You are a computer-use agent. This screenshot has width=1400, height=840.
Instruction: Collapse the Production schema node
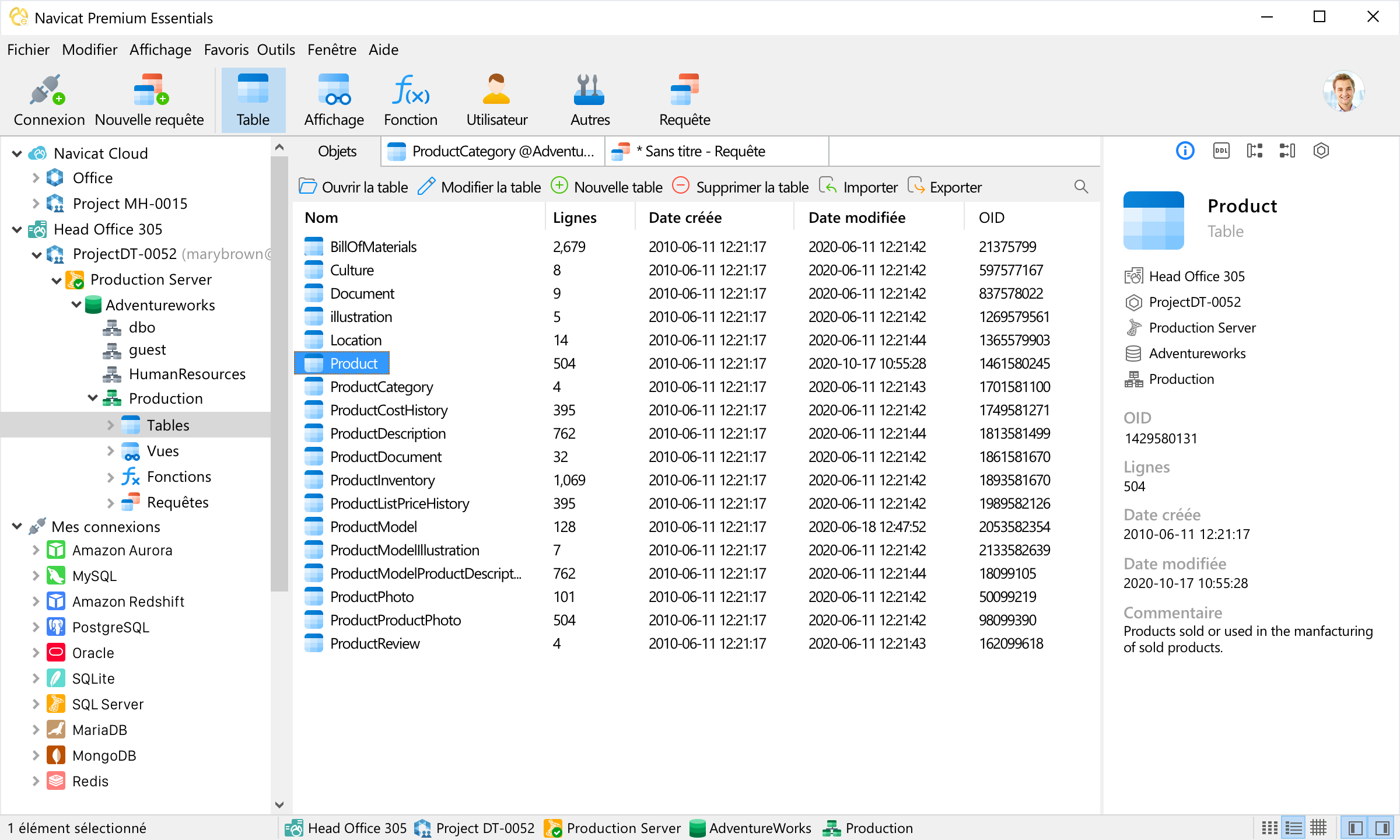point(93,398)
